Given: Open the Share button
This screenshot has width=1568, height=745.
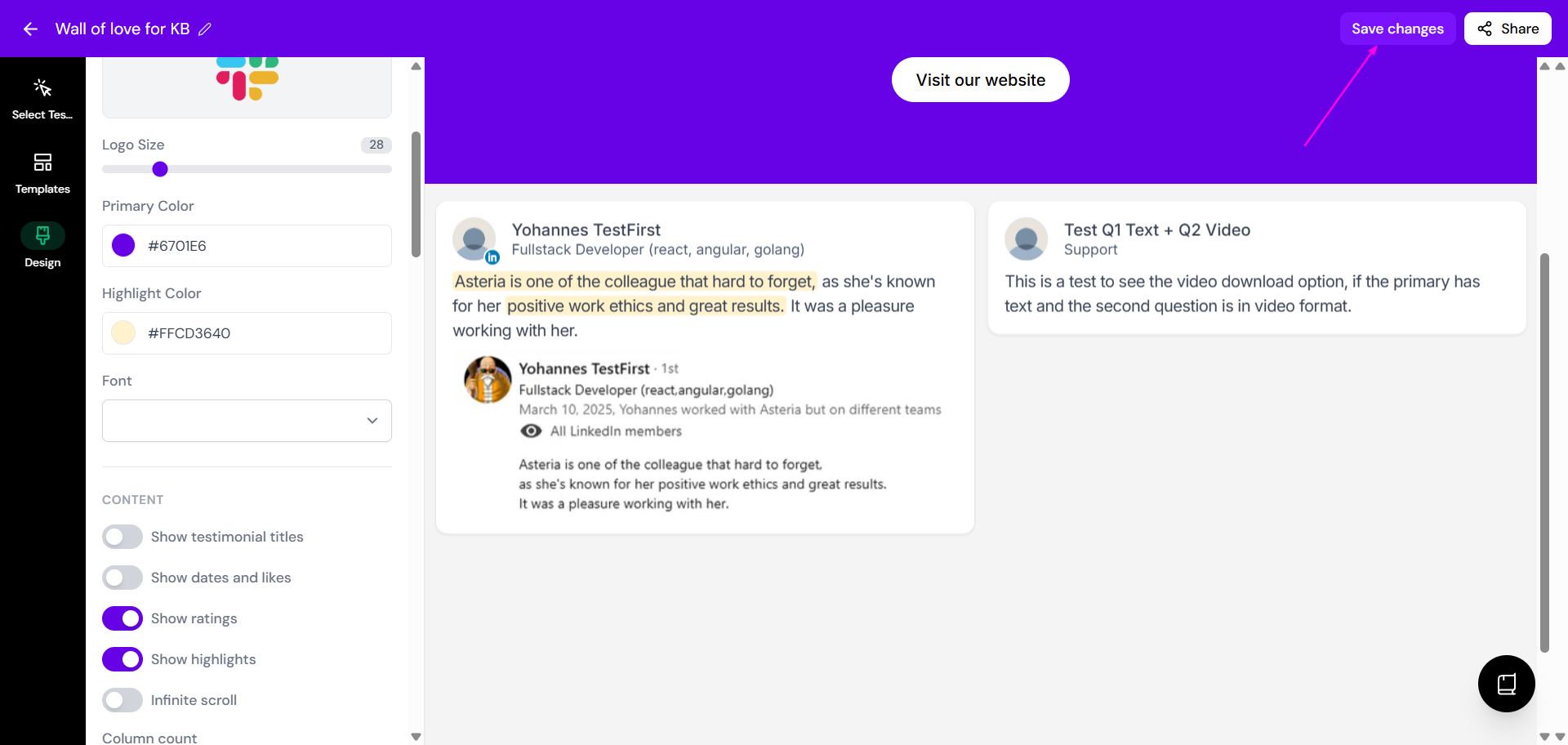Looking at the screenshot, I should coord(1508,29).
